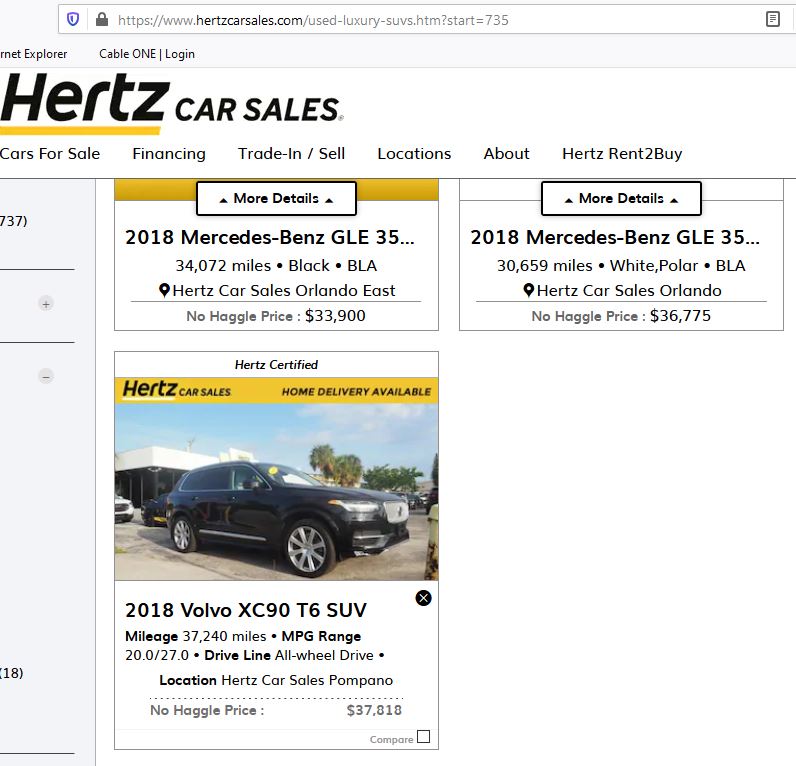Click More Details on black Mercedes GLE
796x766 pixels.
(276, 198)
